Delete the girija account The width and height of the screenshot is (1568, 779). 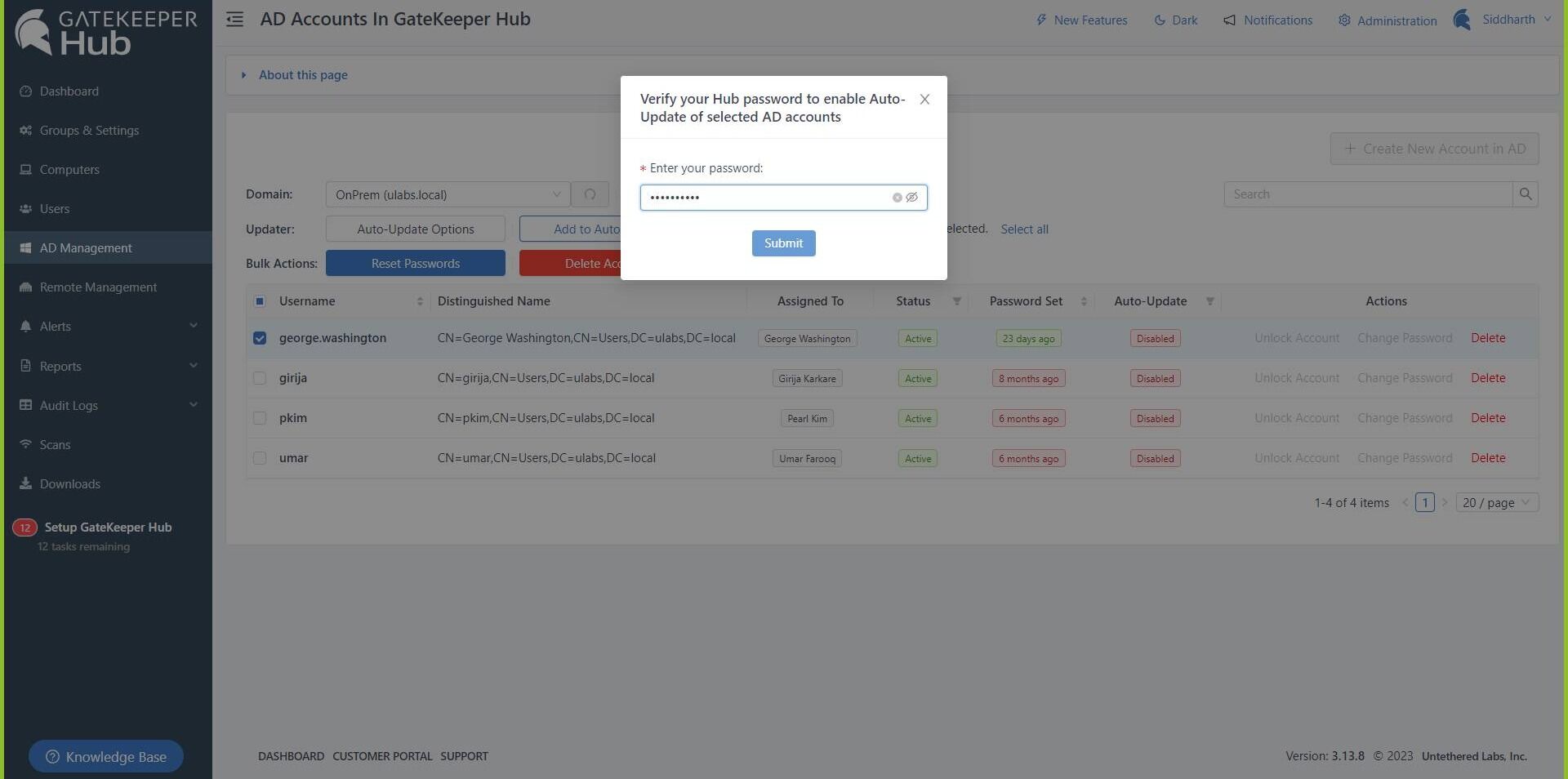(1487, 378)
